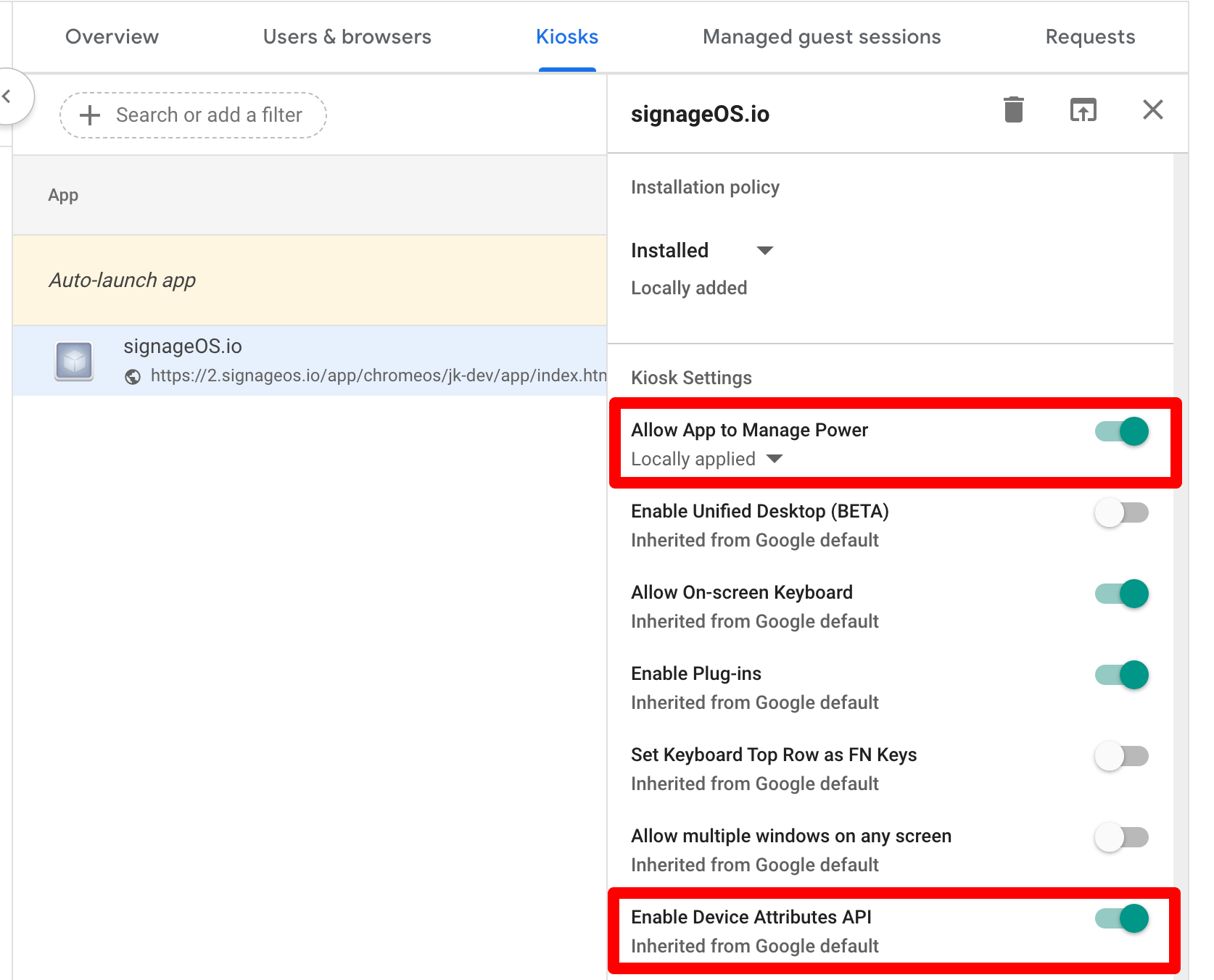This screenshot has width=1214, height=980.
Task: Turn off Enable Plug-ins switch
Action: coord(1121,675)
